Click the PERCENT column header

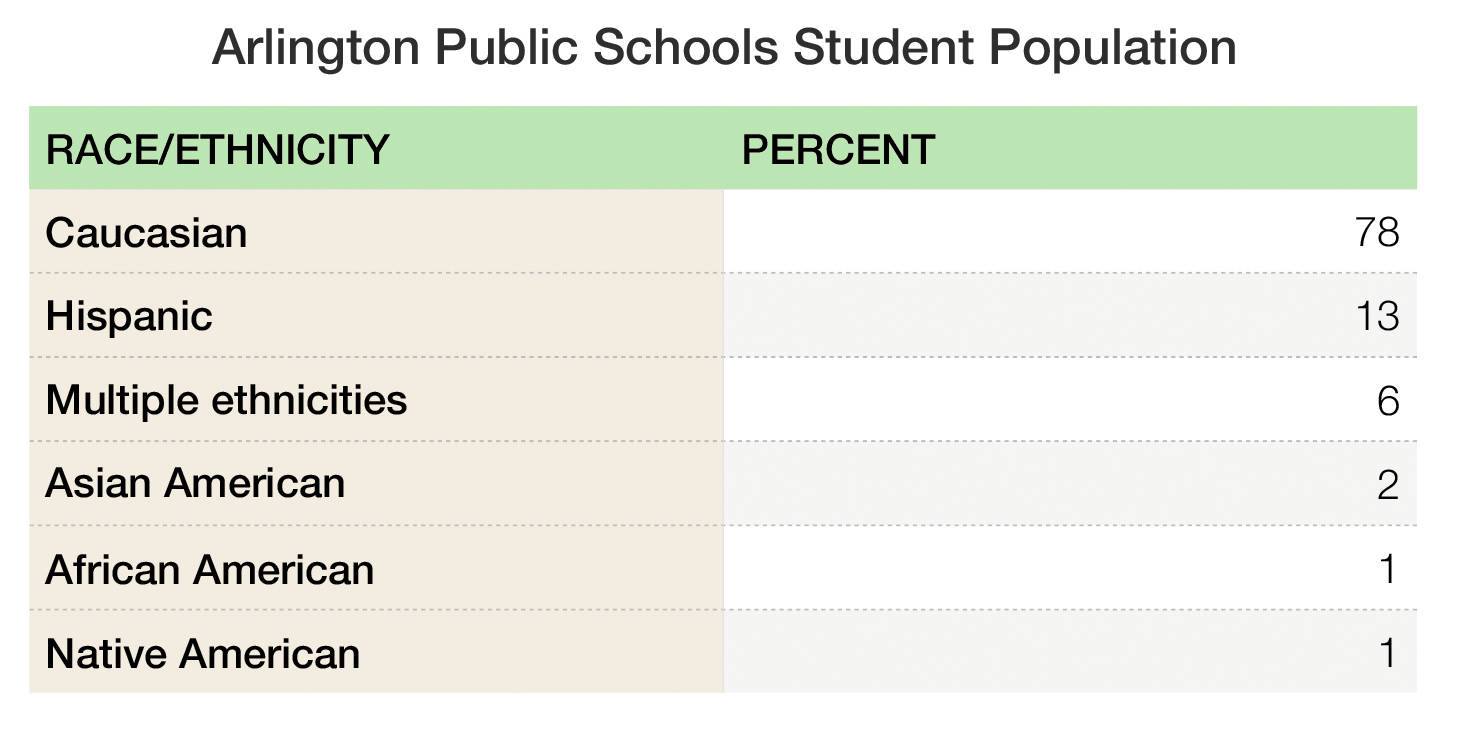tap(838, 150)
